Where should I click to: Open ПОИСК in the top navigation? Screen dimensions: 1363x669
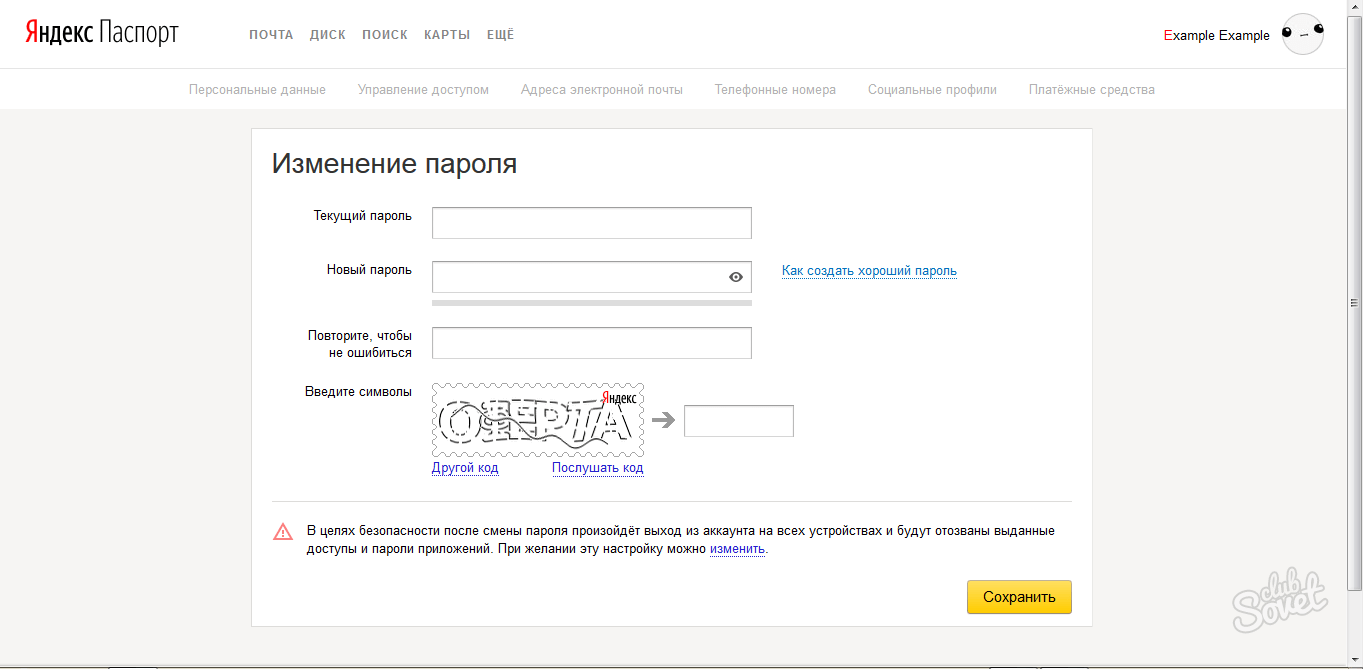click(x=385, y=35)
